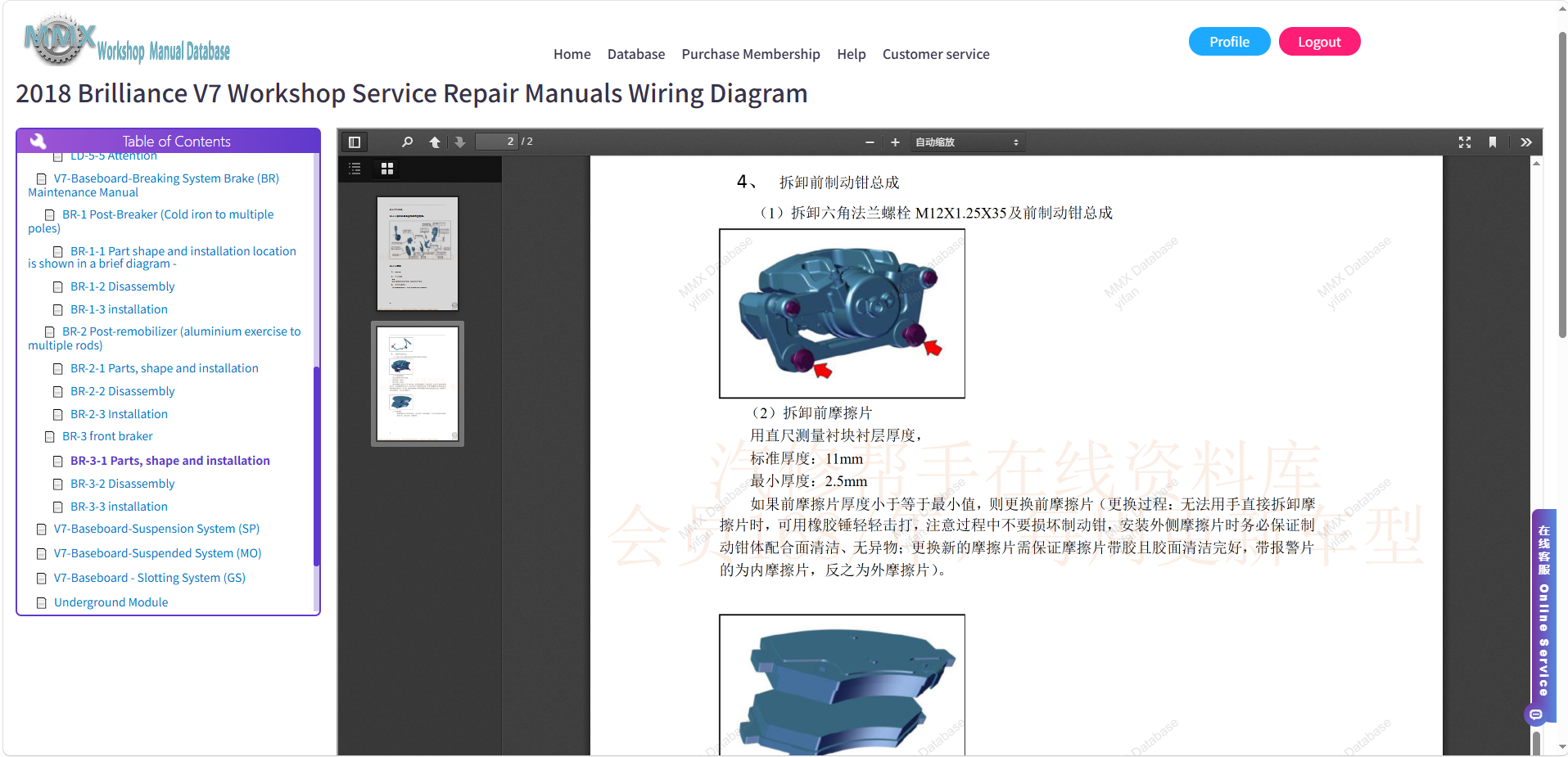Open BR-2-3 Installation link
This screenshot has height=757, width=1568.
click(119, 414)
